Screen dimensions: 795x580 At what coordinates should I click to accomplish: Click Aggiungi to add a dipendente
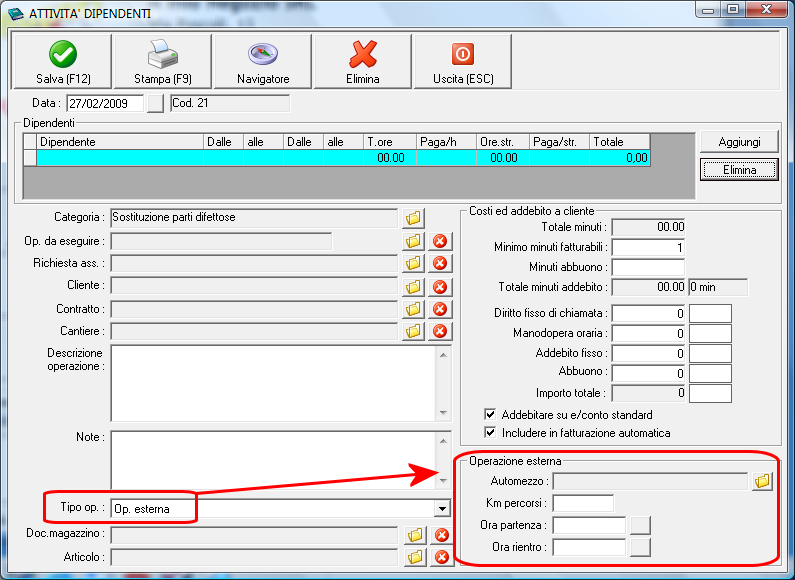coord(739,142)
